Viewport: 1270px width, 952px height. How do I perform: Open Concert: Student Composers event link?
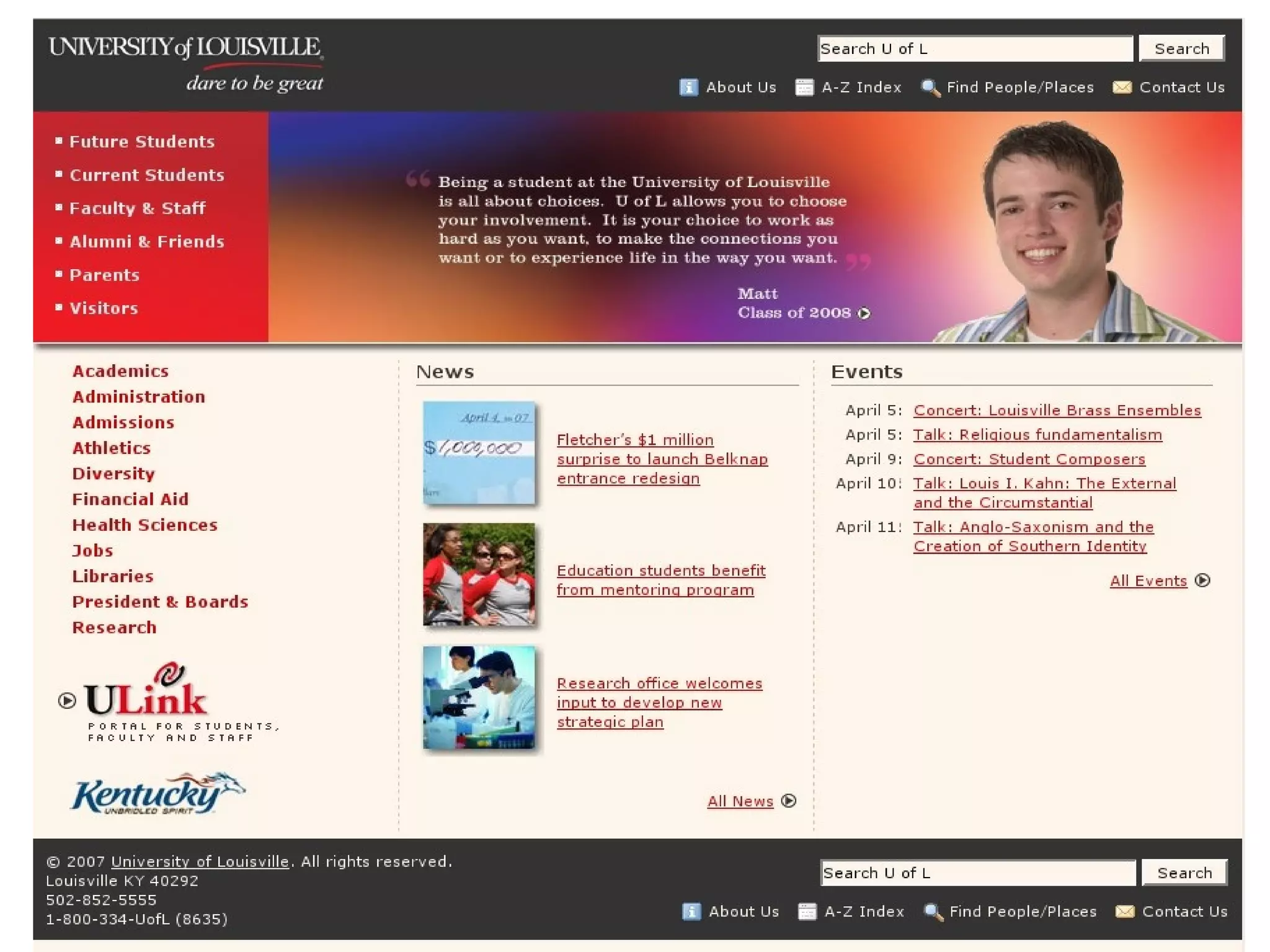[x=1029, y=459]
